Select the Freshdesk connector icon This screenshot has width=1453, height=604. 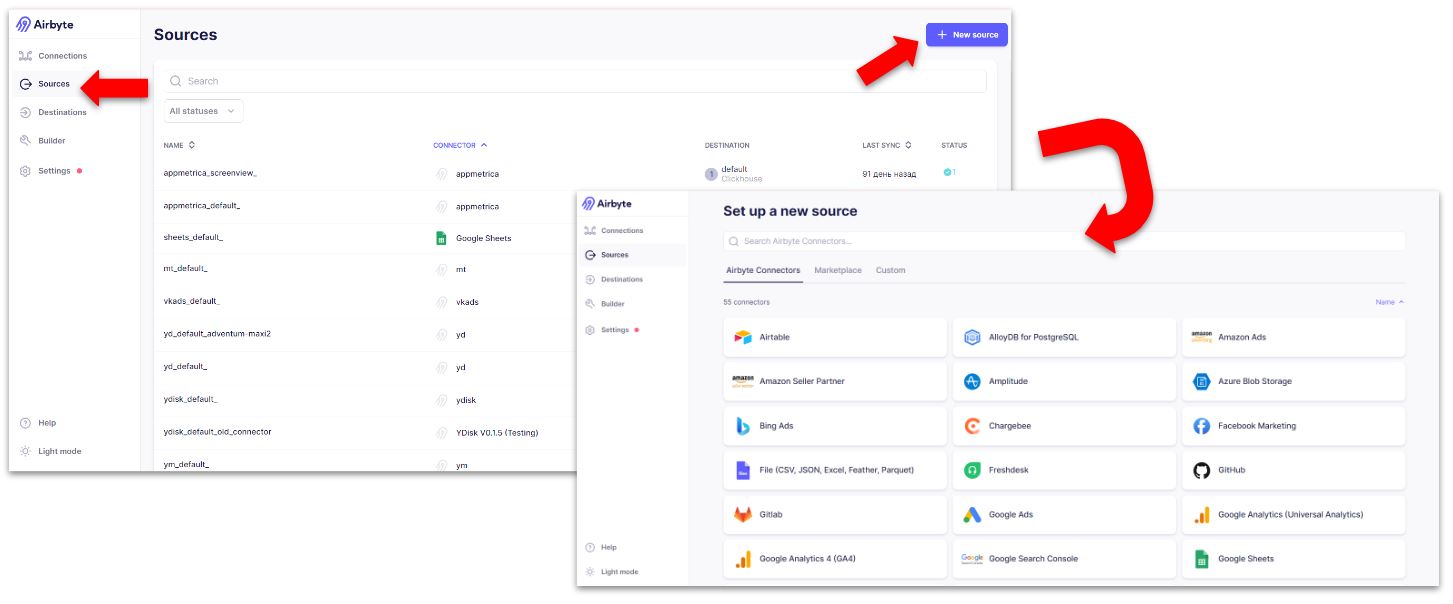972,470
